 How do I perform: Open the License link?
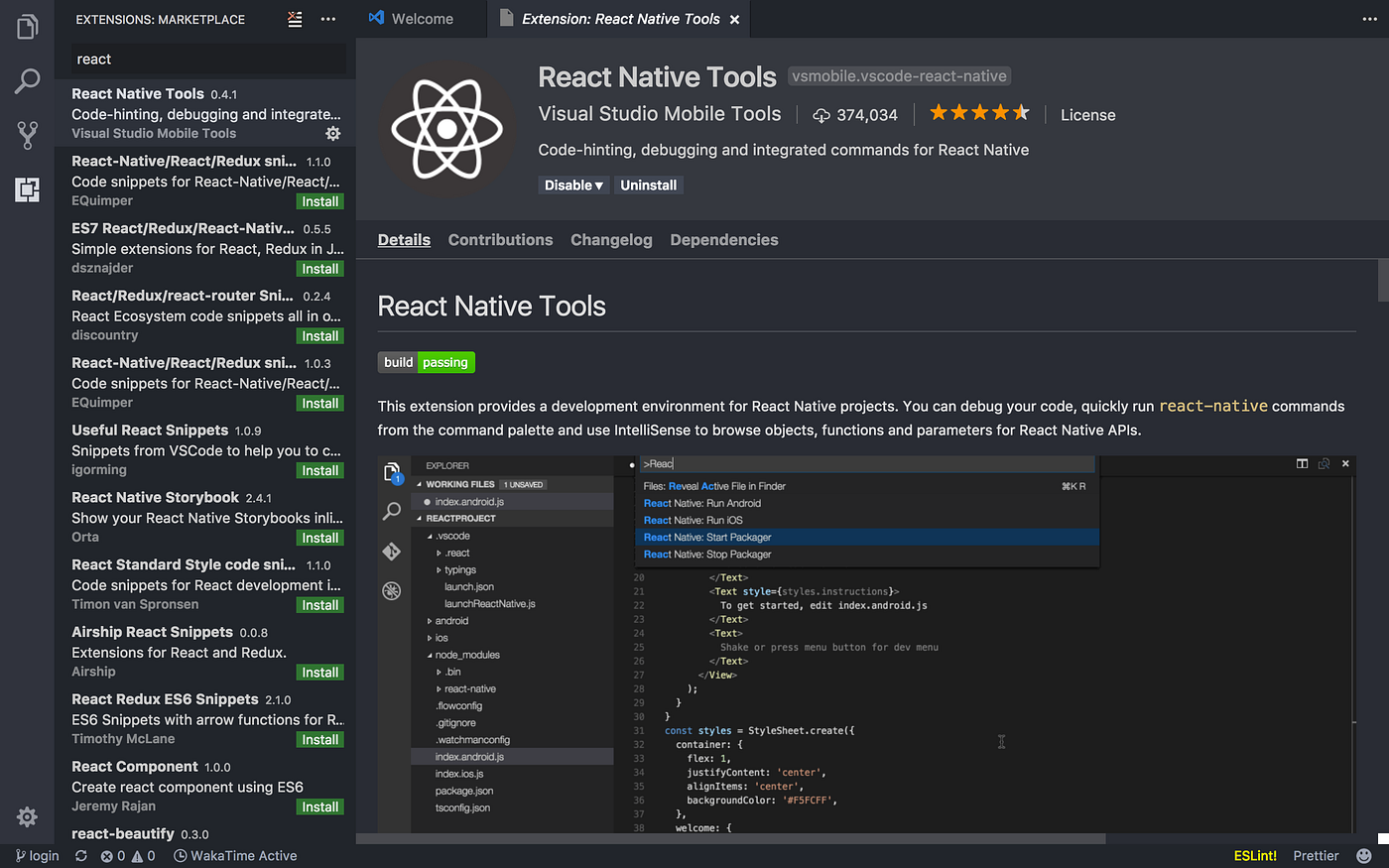click(1087, 115)
